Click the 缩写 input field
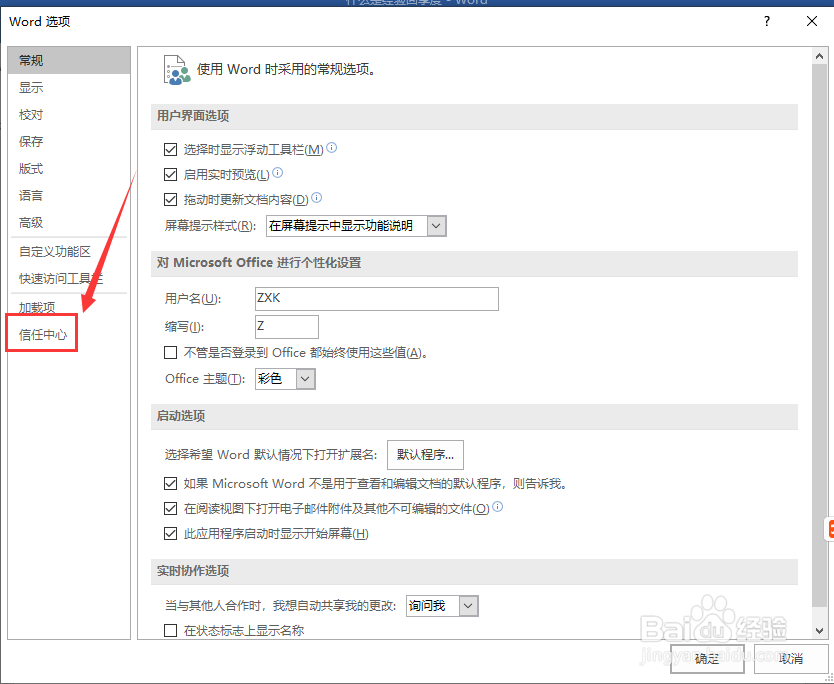 point(287,327)
